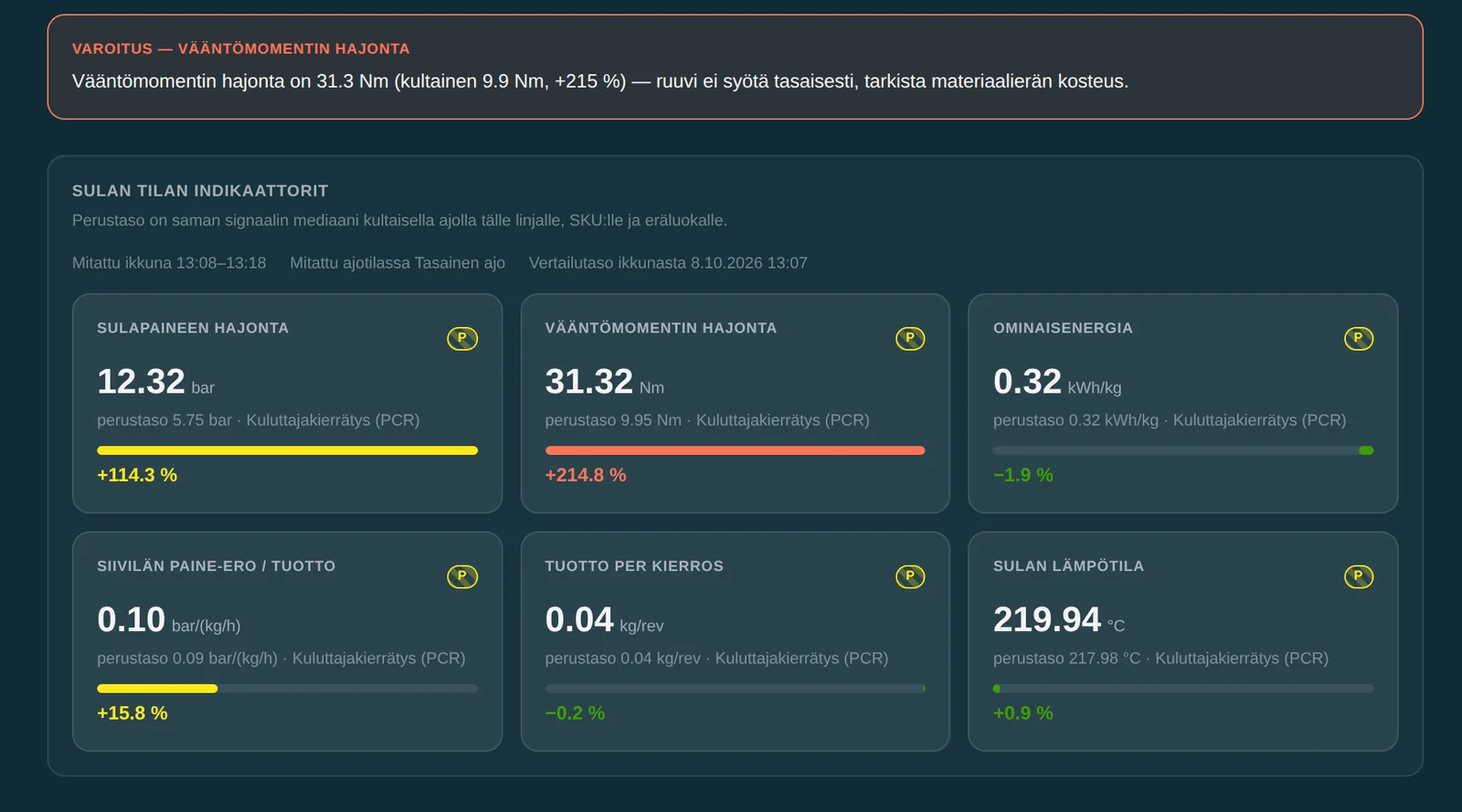This screenshot has width=1462, height=812.
Task: Click 'perustaso 5.75 bar' baseline text
Action: 164,420
